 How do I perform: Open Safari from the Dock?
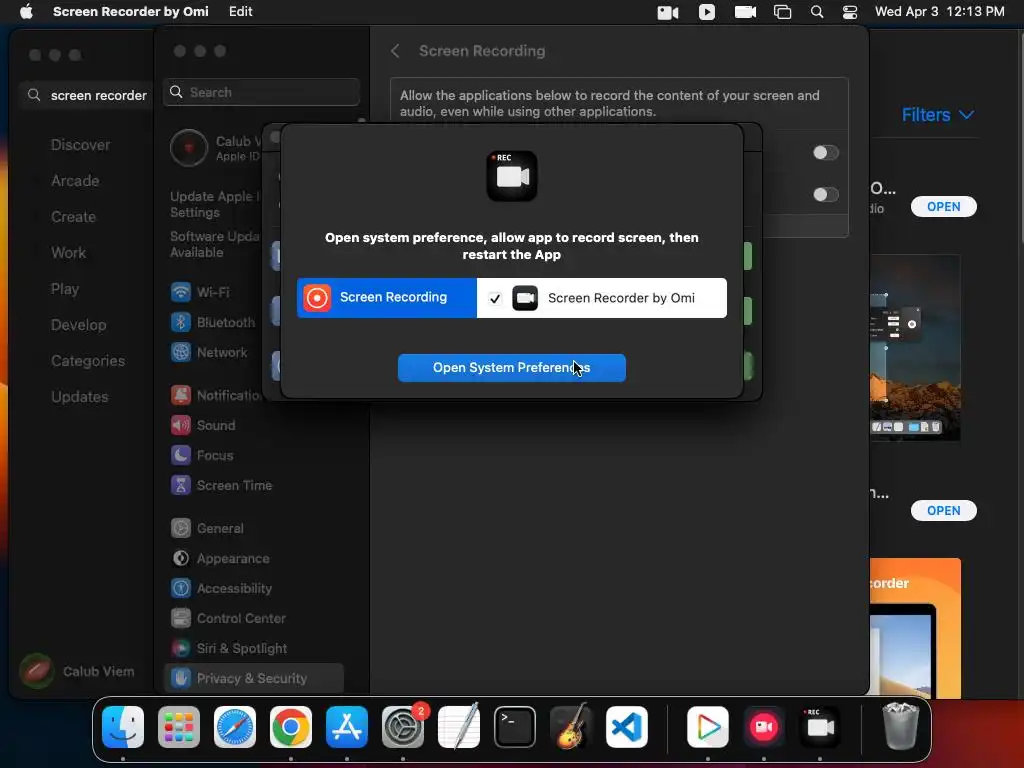pos(235,727)
